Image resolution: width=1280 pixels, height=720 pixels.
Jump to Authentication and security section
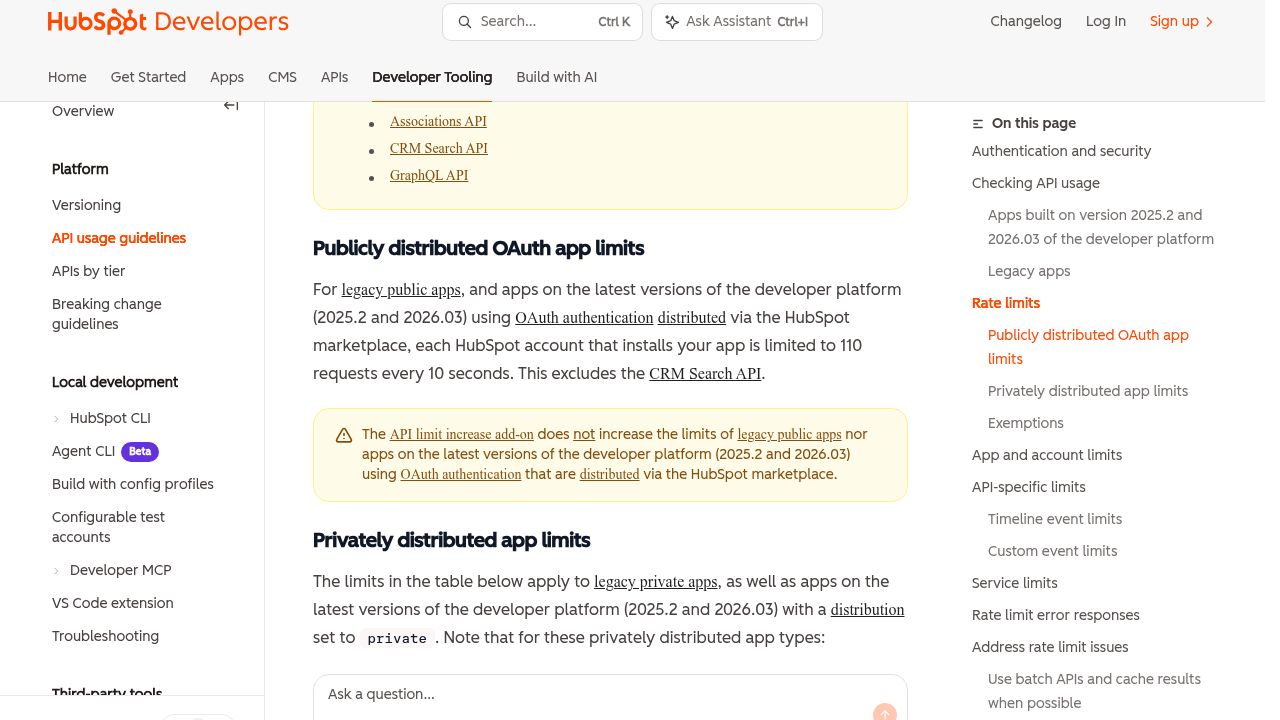(x=1061, y=152)
